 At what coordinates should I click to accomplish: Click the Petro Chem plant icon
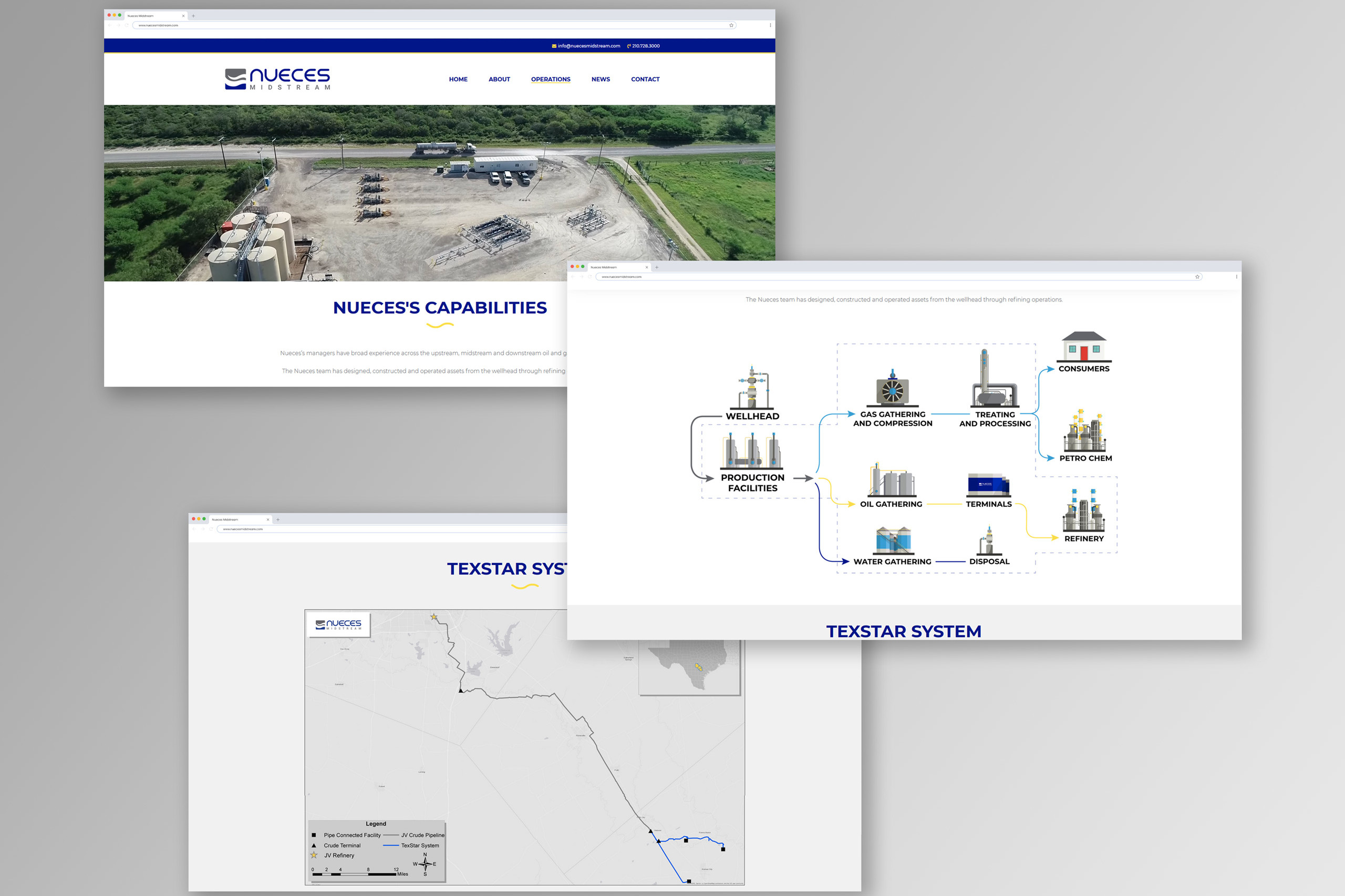tap(1084, 430)
